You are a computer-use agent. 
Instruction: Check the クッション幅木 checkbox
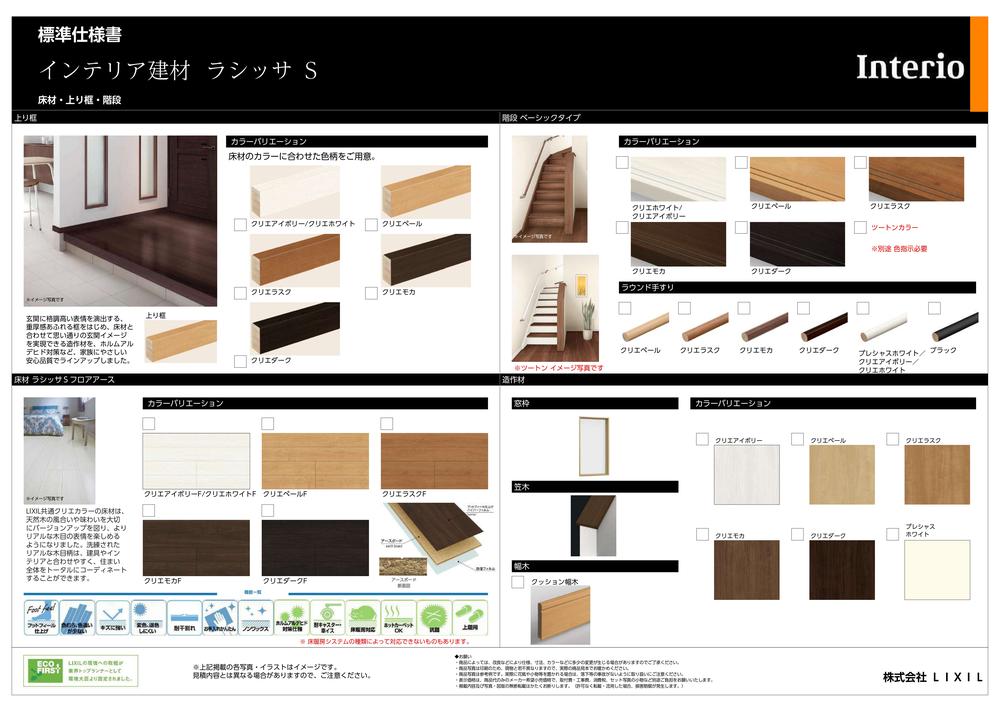click(518, 581)
